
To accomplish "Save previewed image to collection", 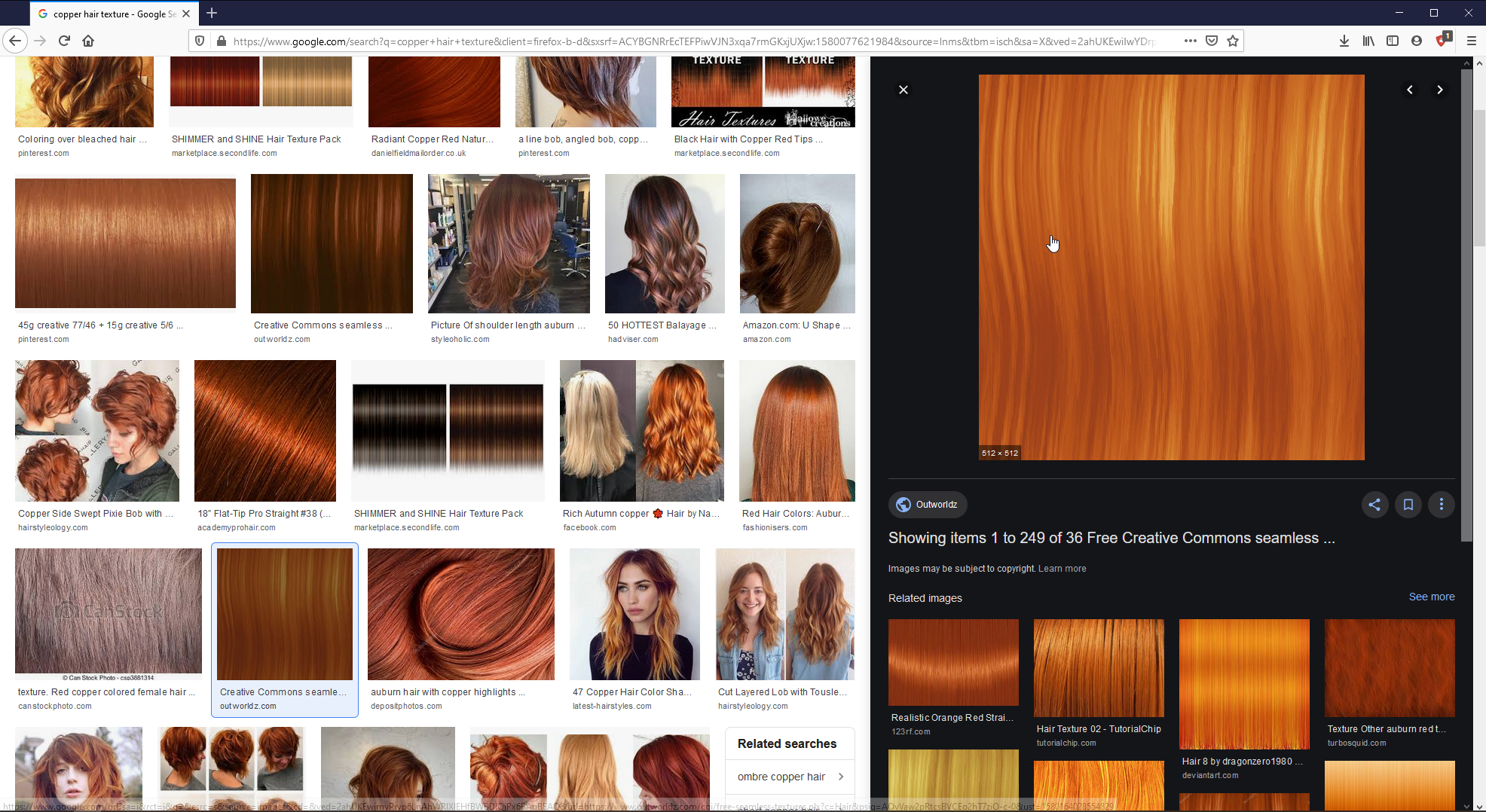I will click(1408, 505).
